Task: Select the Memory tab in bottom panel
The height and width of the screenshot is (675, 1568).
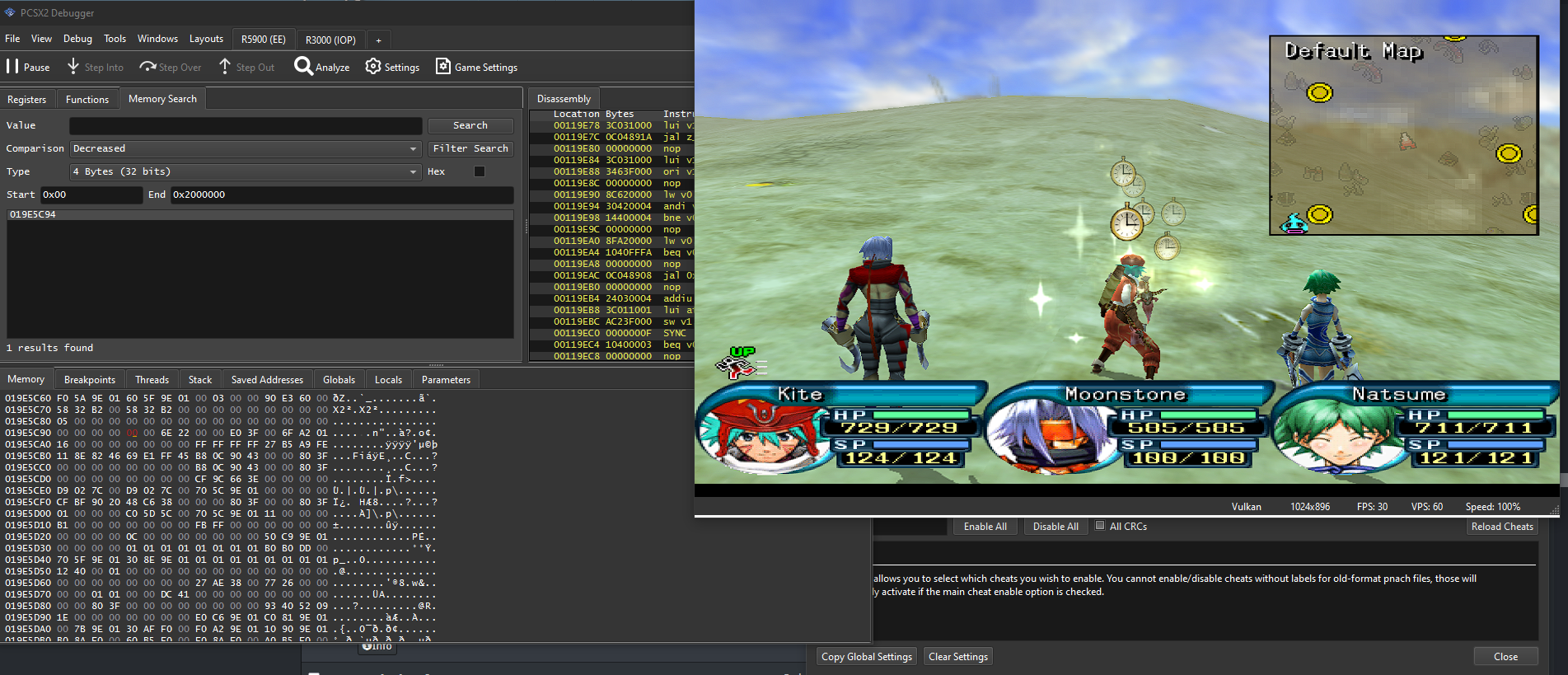Action: coord(26,379)
